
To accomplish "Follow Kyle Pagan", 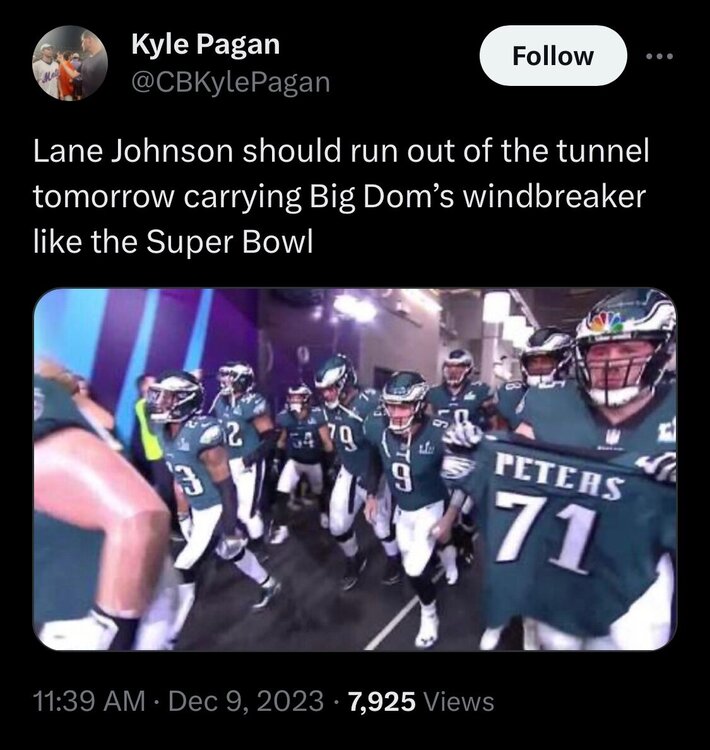I will coord(552,56).
